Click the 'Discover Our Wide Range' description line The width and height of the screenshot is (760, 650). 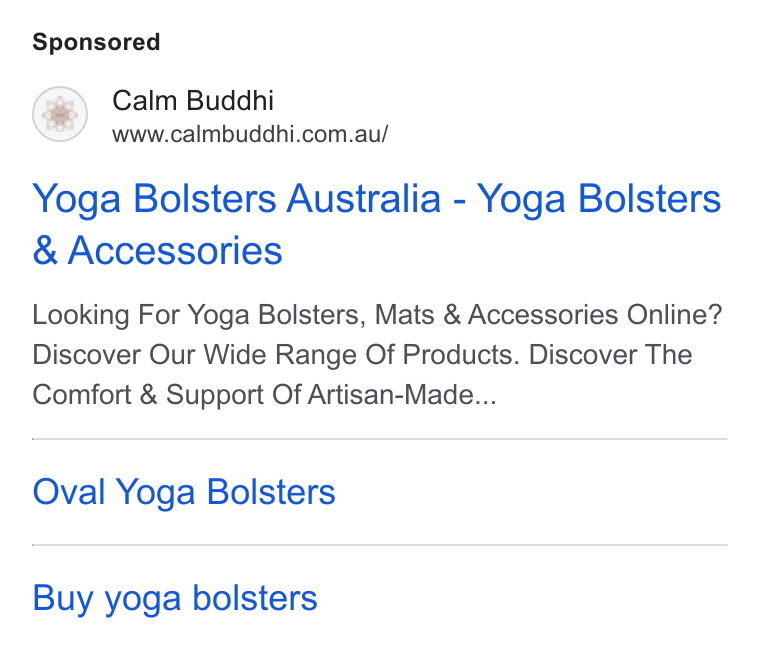pyautogui.click(x=363, y=355)
